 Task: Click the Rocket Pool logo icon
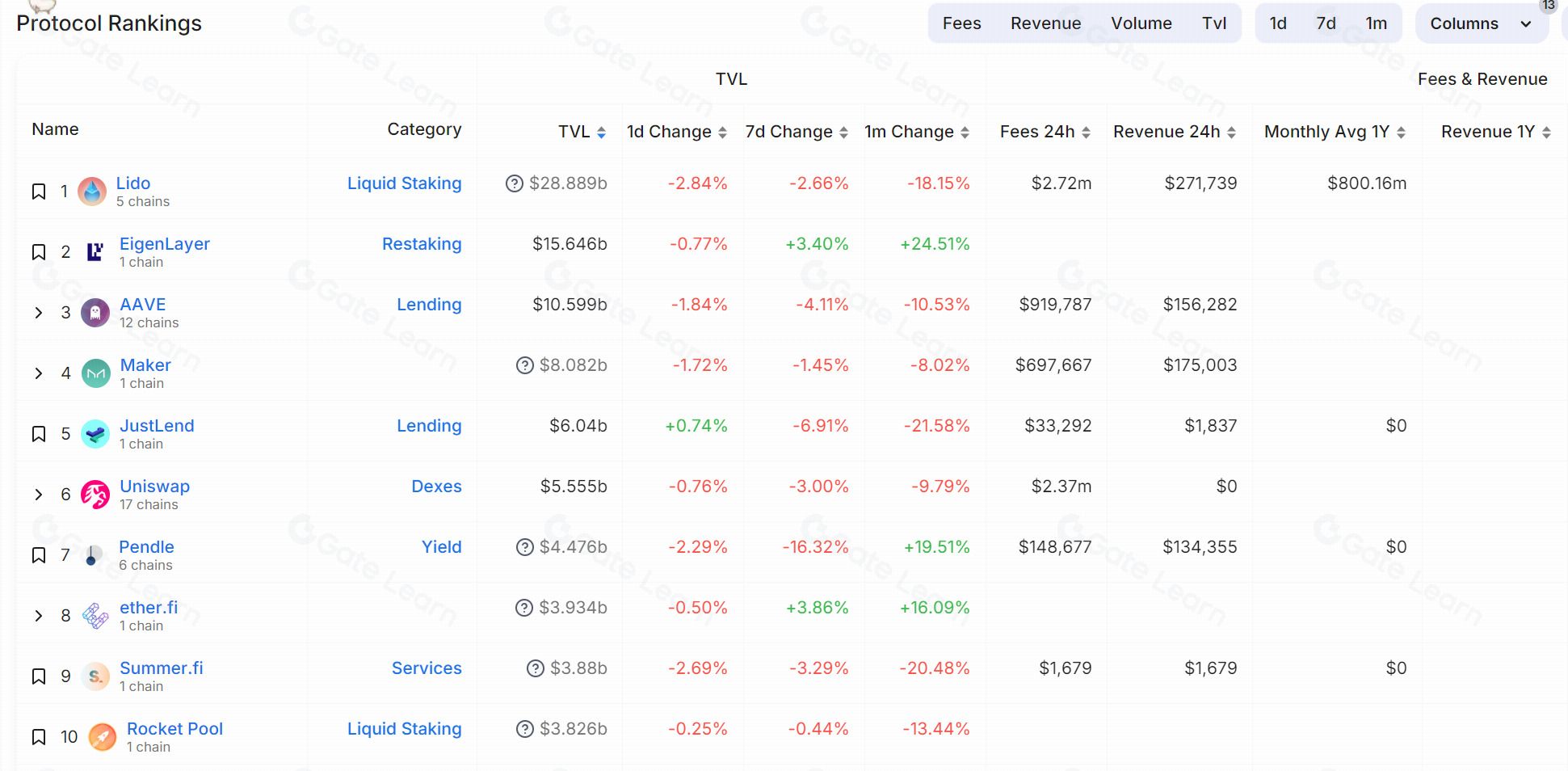[x=102, y=737]
